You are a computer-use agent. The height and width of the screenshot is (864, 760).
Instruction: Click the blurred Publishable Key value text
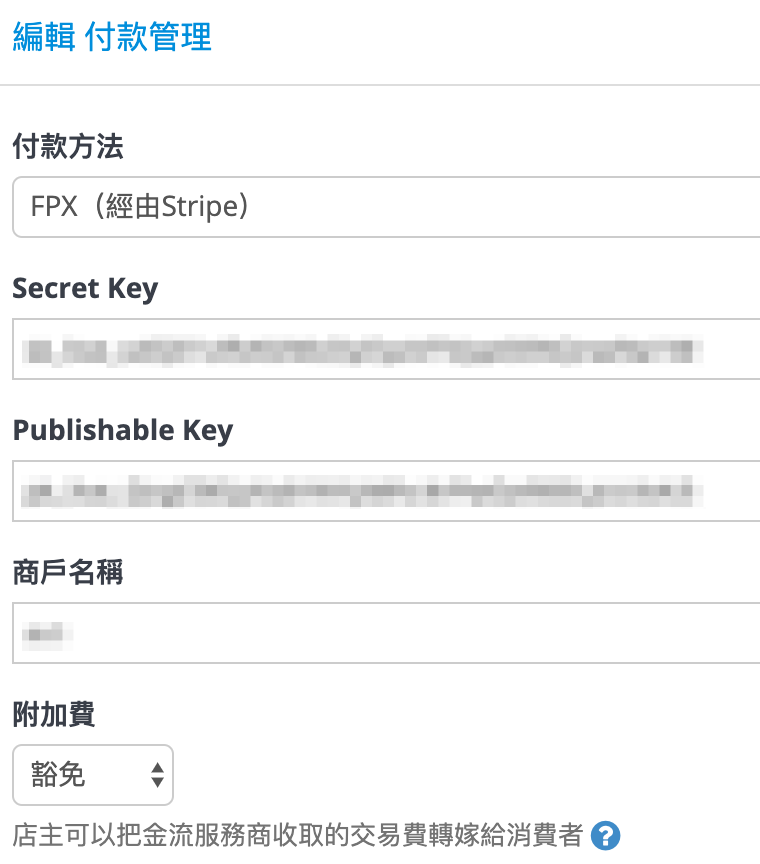tap(363, 491)
